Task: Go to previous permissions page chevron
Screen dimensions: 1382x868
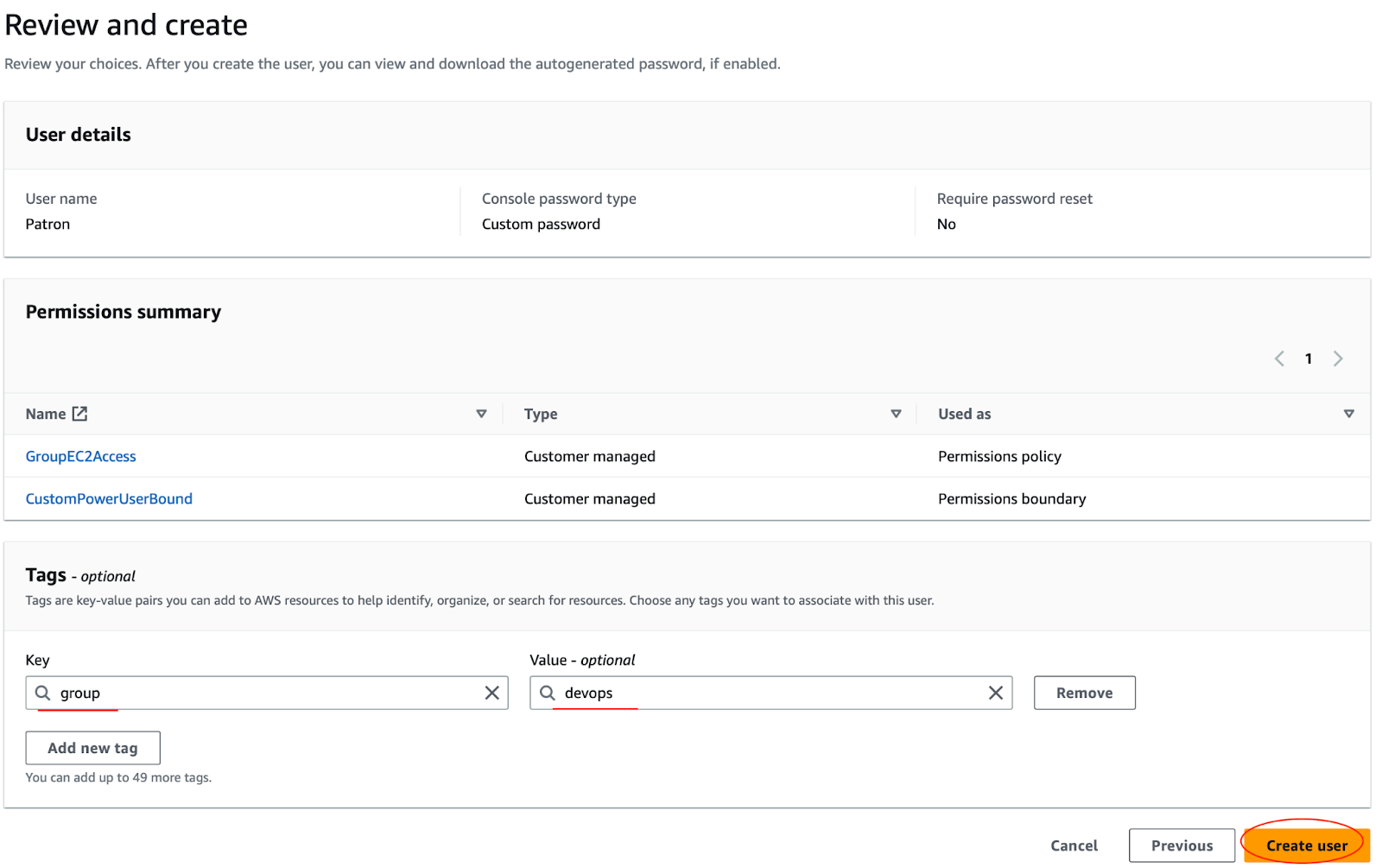Action: 1279,358
